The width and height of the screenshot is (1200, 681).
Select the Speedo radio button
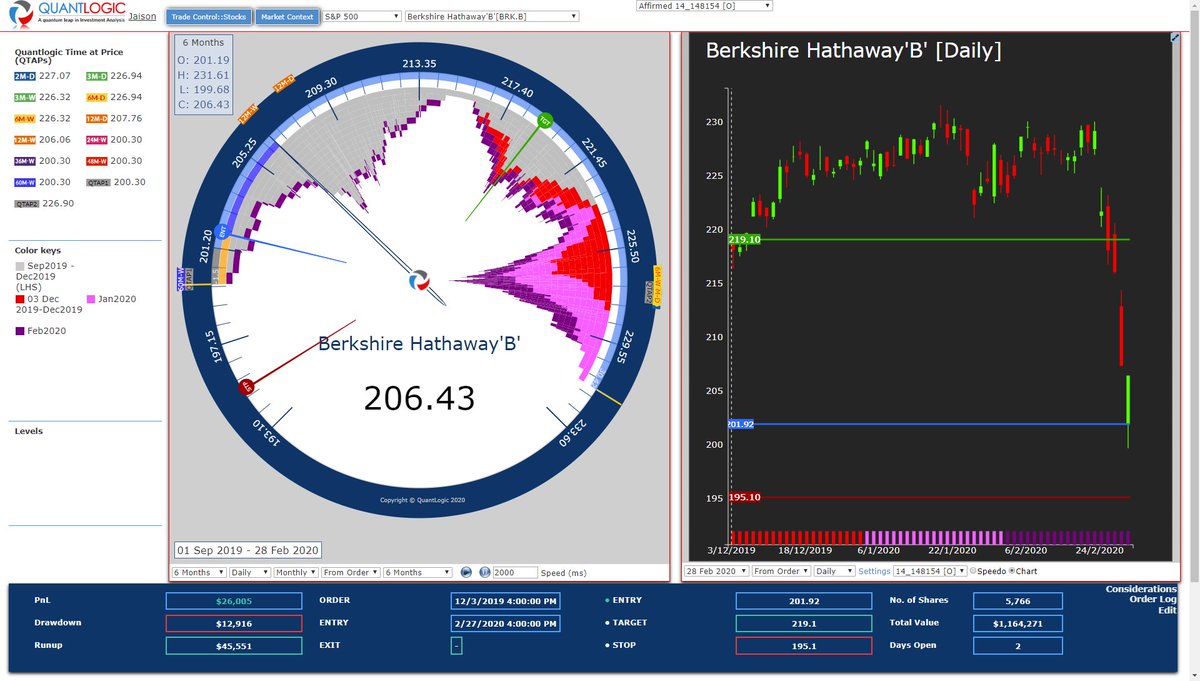coord(972,571)
